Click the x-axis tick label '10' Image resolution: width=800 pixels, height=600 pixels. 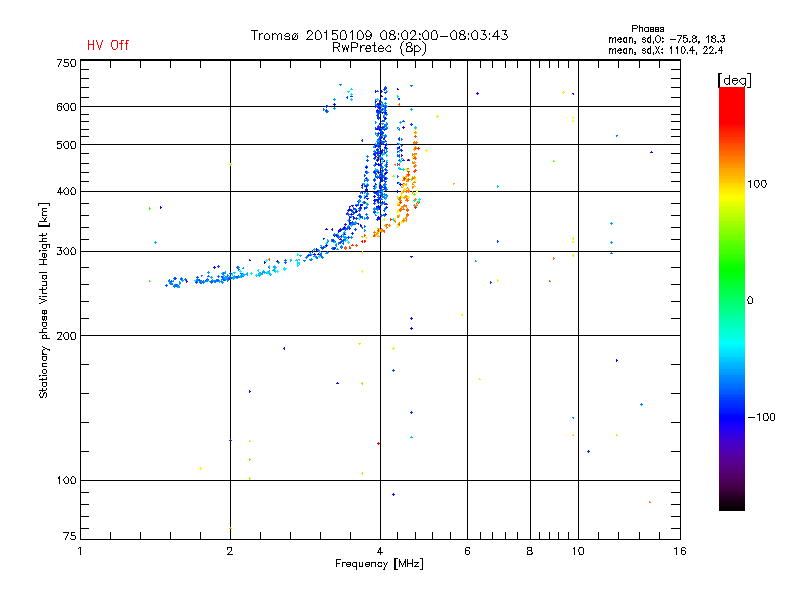coord(578,551)
